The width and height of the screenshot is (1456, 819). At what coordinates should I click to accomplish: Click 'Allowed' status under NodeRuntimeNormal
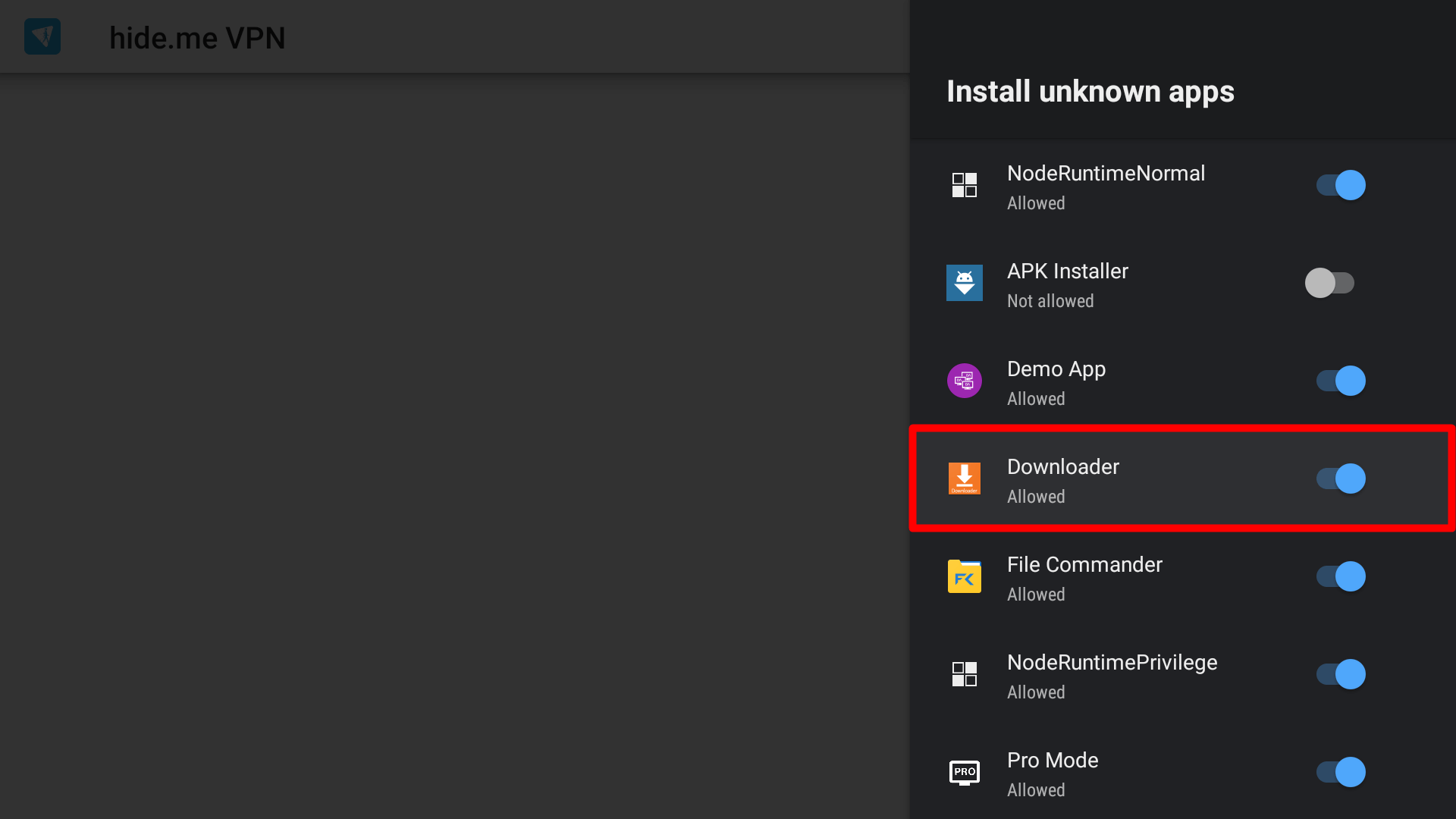tap(1036, 203)
